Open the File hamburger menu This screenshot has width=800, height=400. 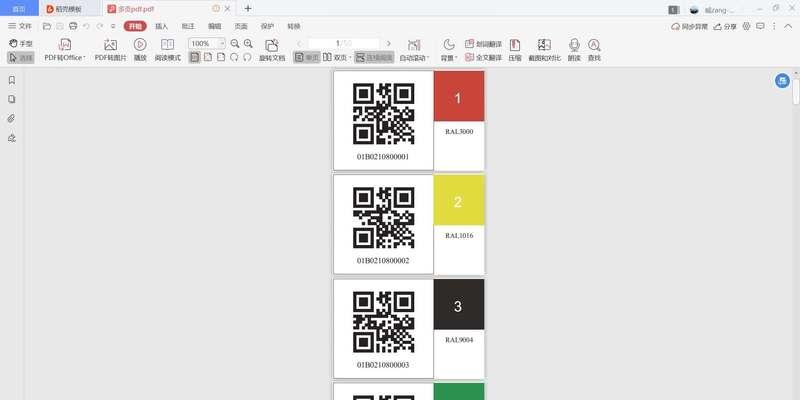20,26
